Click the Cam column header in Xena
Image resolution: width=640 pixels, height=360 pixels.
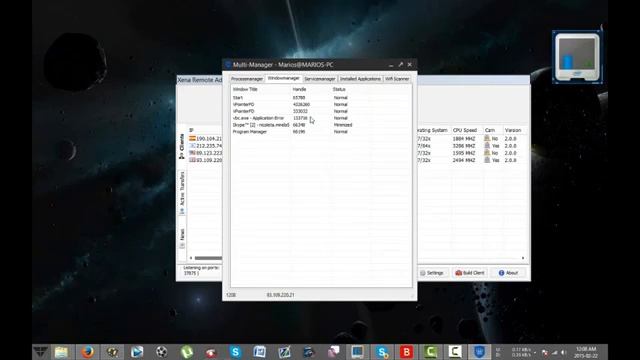tap(490, 130)
